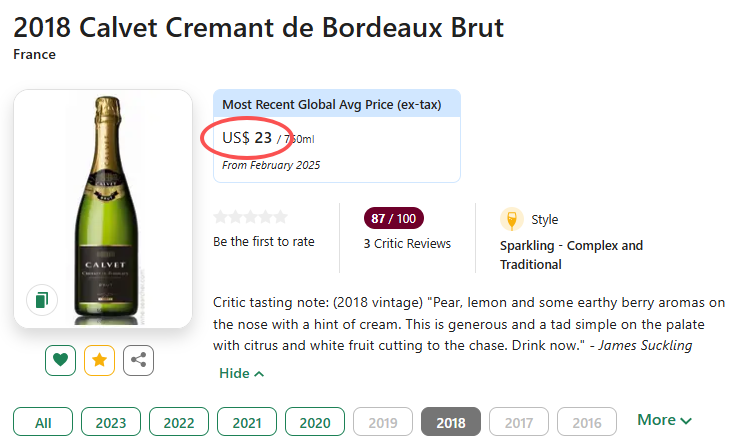The width and height of the screenshot is (732, 445).
Task: Choose the 2017 vintage tab
Action: [x=519, y=422]
